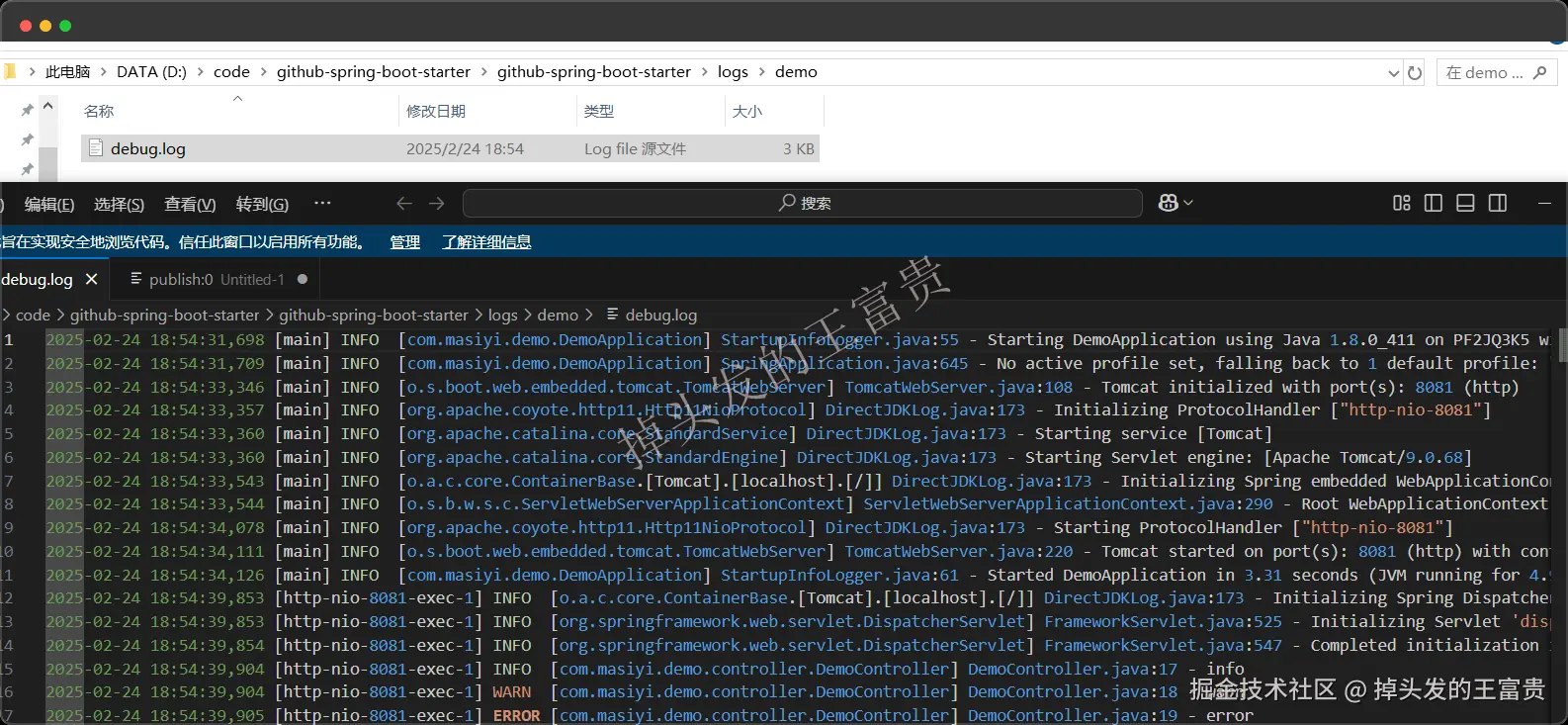
Task: Open the Customize Layout icon
Action: pos(1401,203)
